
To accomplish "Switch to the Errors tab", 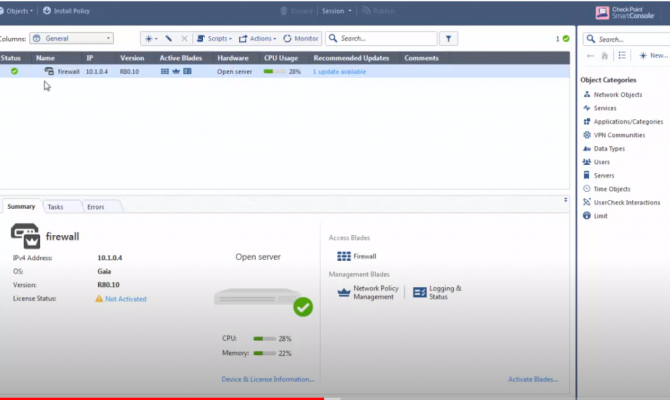I will click(96, 207).
